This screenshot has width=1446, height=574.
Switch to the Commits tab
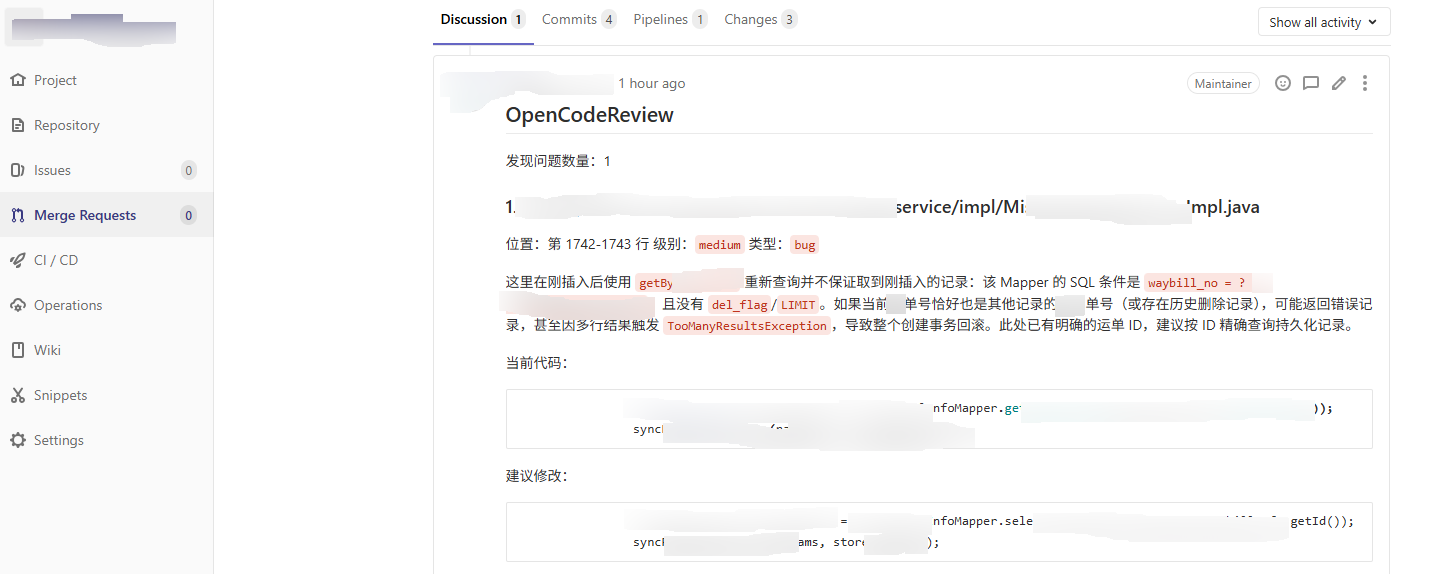(579, 20)
